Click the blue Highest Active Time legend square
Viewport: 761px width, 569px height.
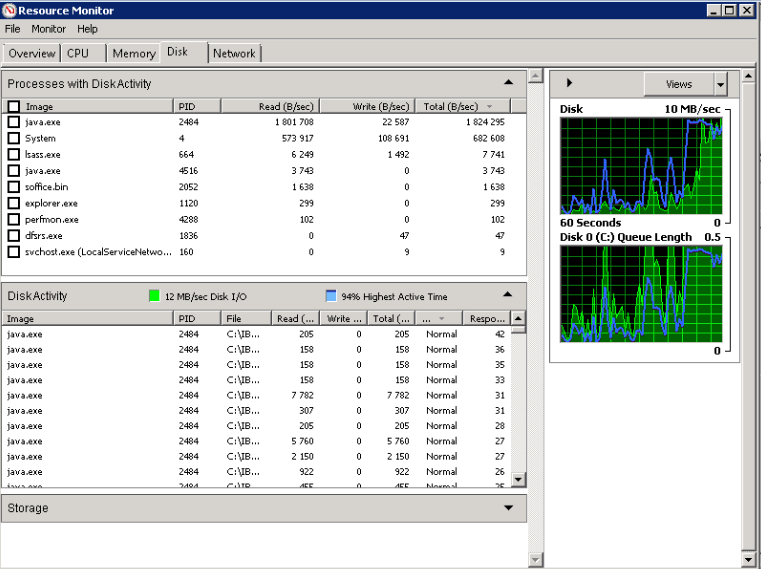click(331, 296)
